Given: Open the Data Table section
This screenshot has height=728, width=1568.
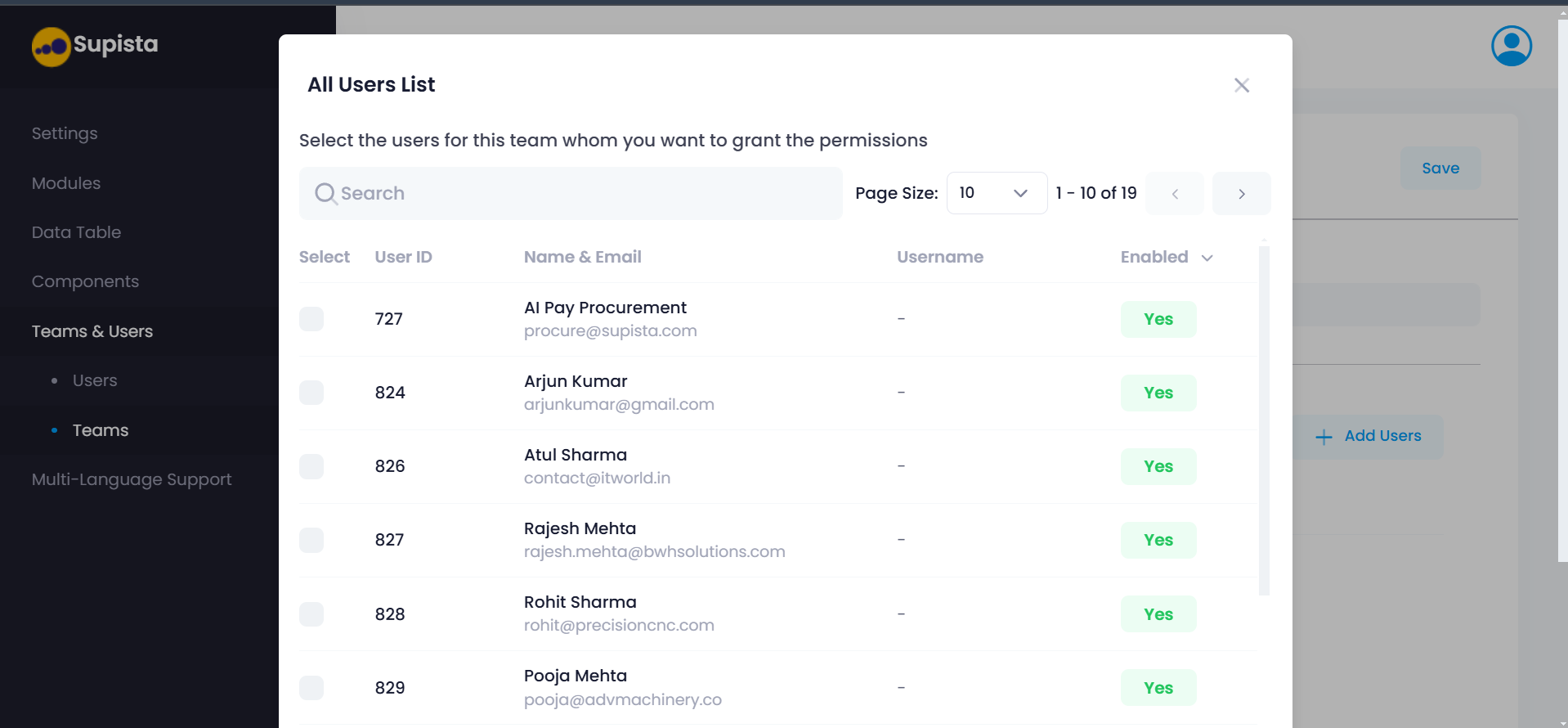Looking at the screenshot, I should pyautogui.click(x=75, y=232).
